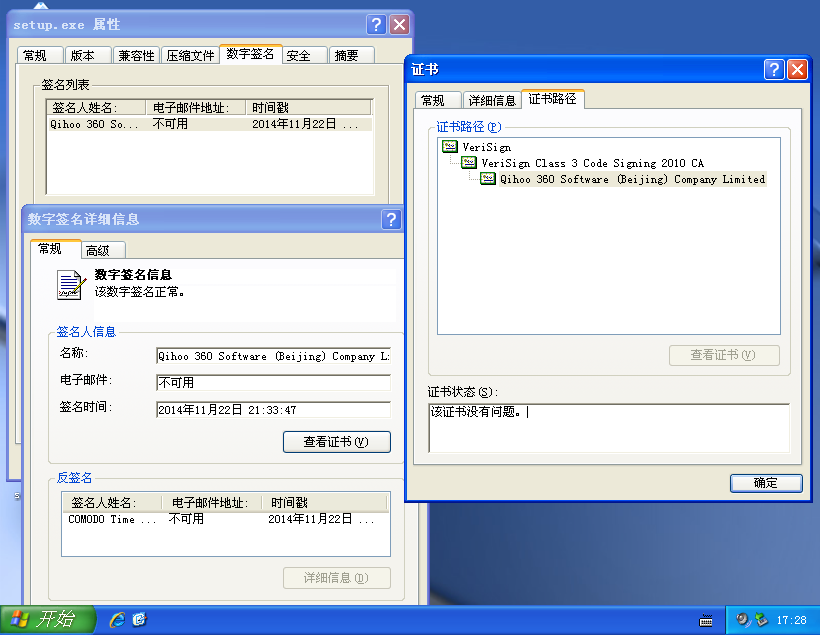This screenshot has height=635, width=820.
Task: Click the second quick launch browser icon
Action: tap(140, 620)
